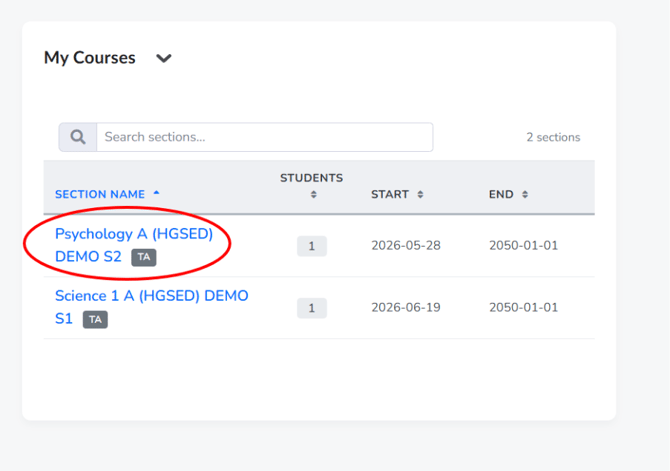The height and width of the screenshot is (471, 670).
Task: Click student count badge for Science 1 A
Action: click(x=312, y=308)
